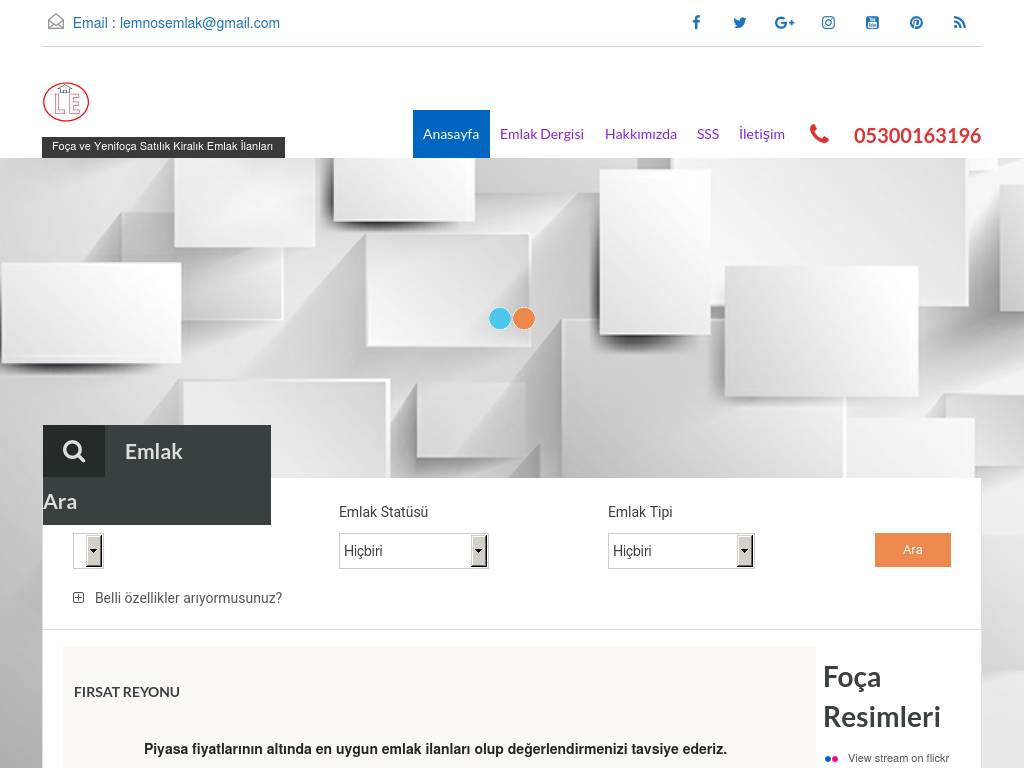Go to the Anasayfa menu item
1024x768 pixels.
[451, 134]
